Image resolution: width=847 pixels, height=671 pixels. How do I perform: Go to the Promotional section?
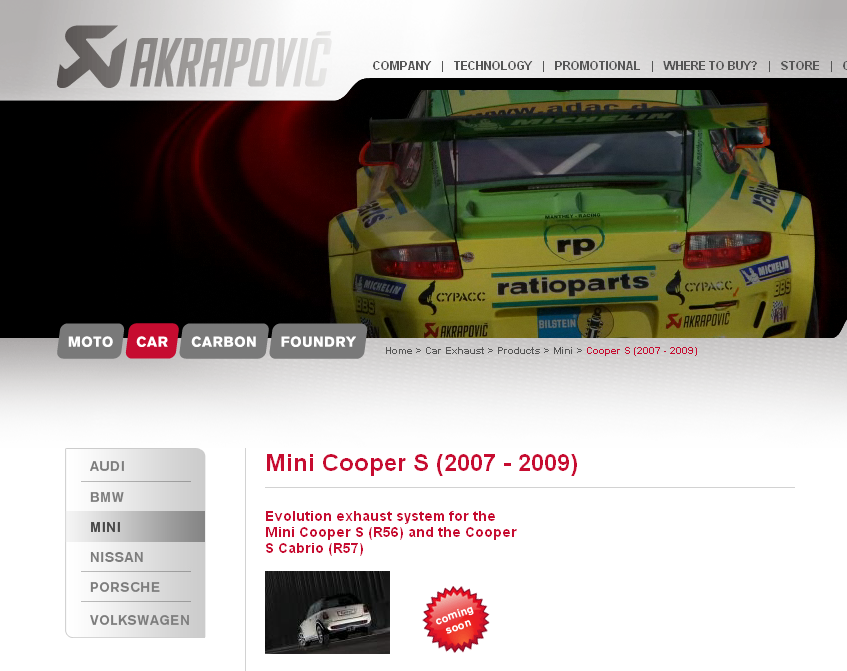pos(597,66)
